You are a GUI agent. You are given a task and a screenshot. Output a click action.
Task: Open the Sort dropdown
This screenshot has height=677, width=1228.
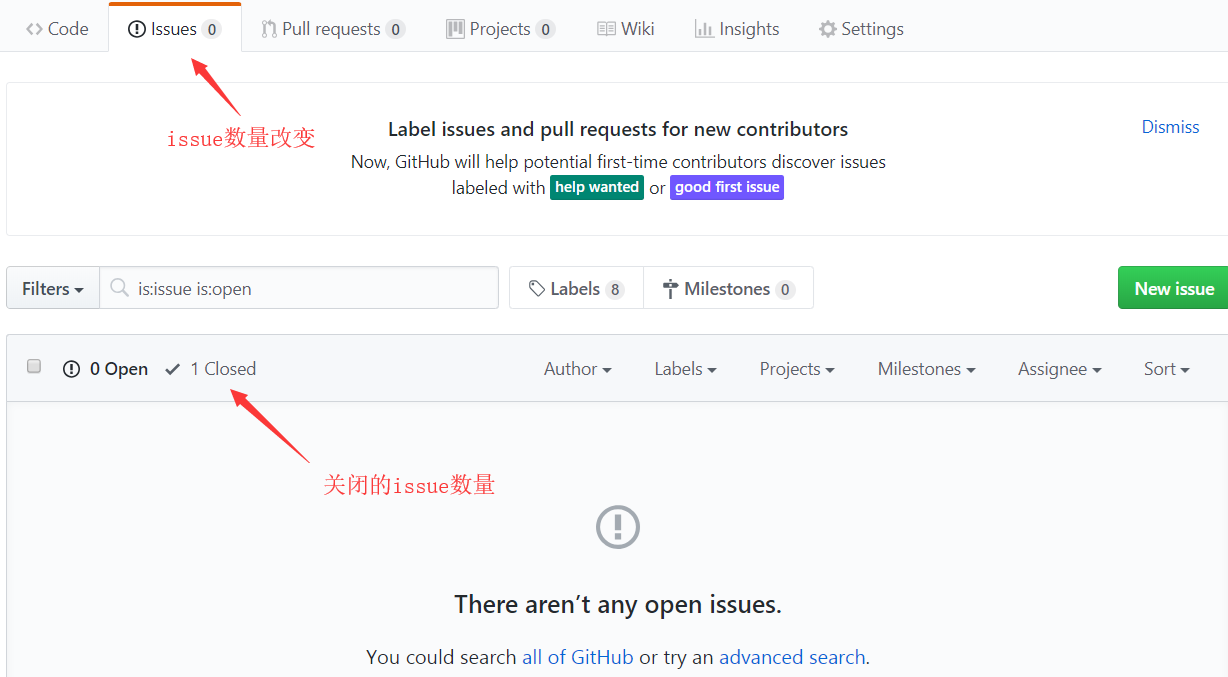click(1165, 368)
